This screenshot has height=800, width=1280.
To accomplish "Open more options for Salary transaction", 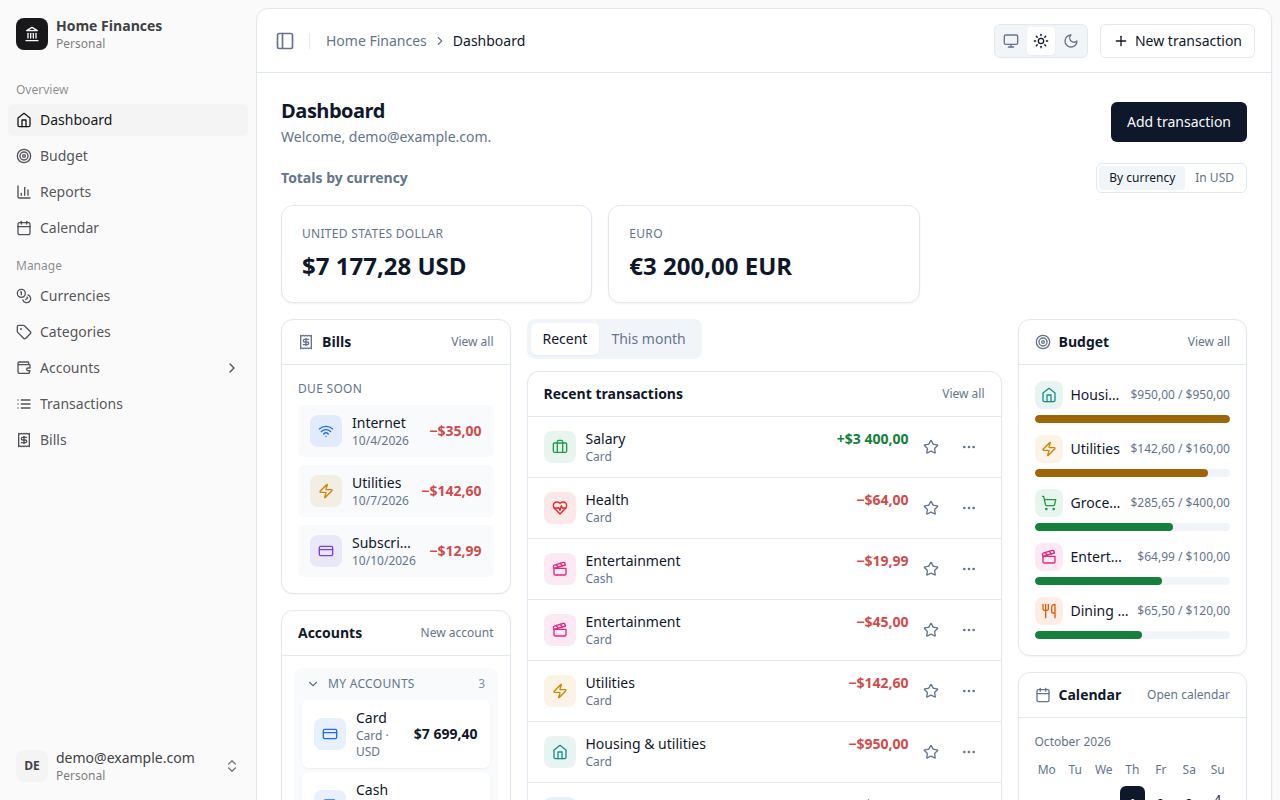I will coord(968,447).
